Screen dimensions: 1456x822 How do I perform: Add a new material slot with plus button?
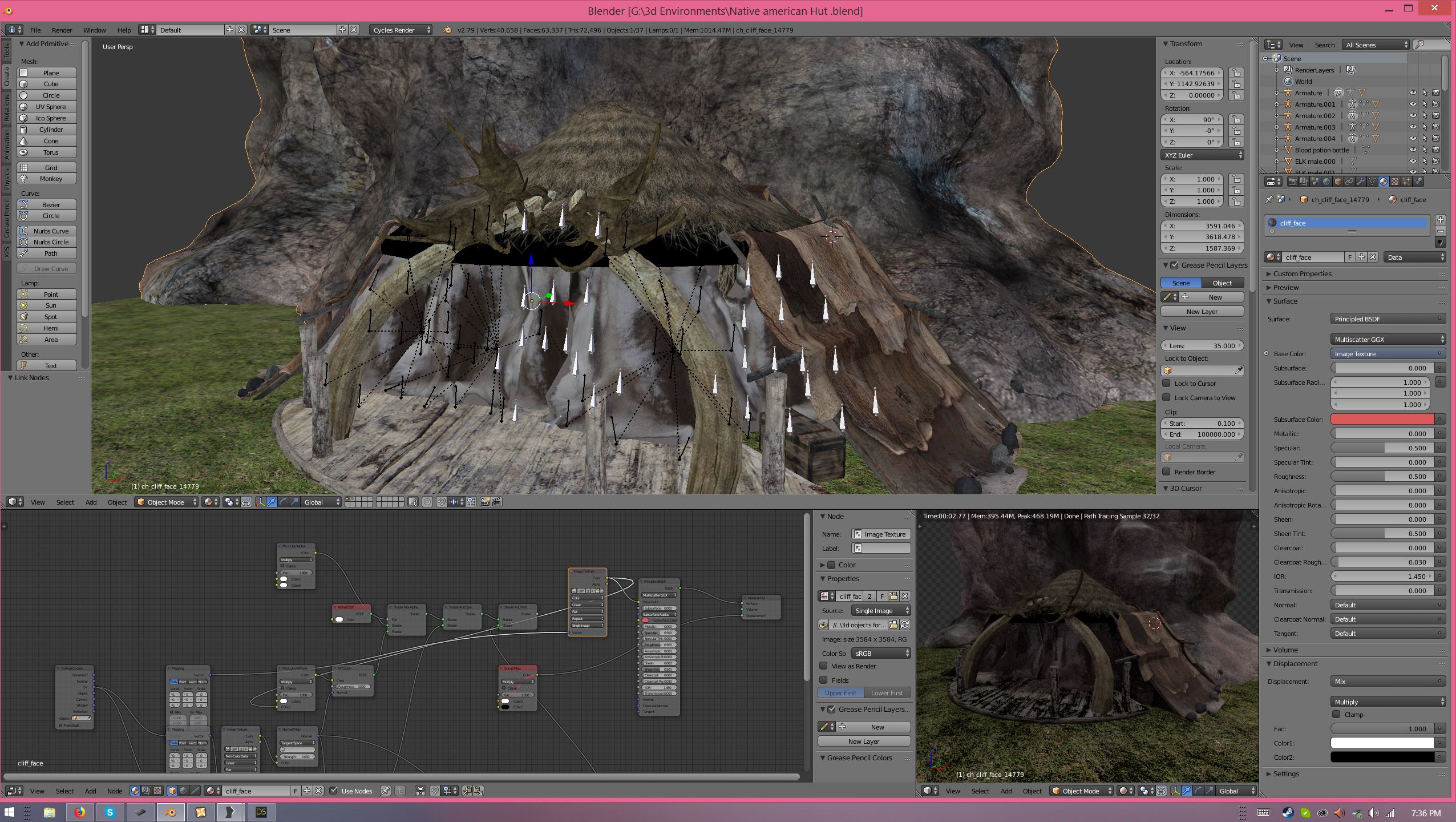[1441, 220]
